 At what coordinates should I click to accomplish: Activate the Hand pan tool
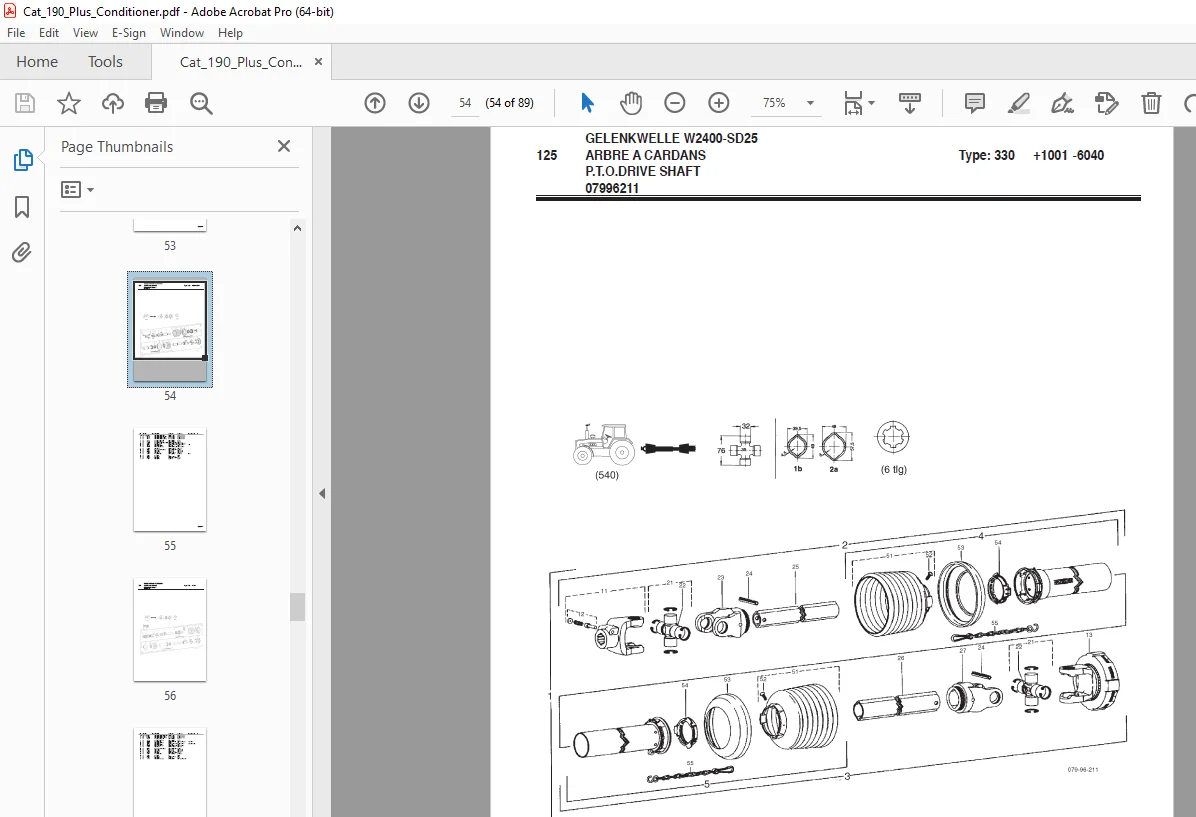point(631,103)
